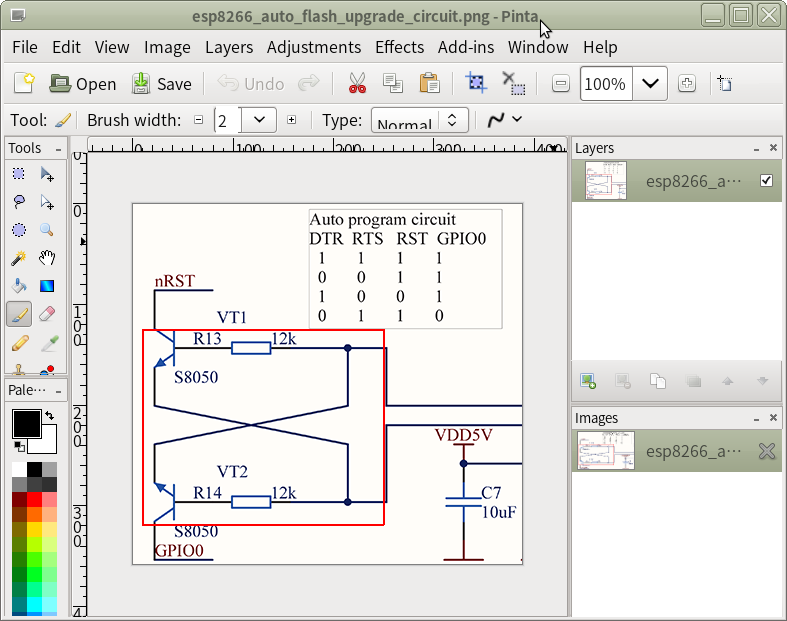The height and width of the screenshot is (621, 787).
Task: Select the Zoom magnifier tool
Action: [47, 230]
